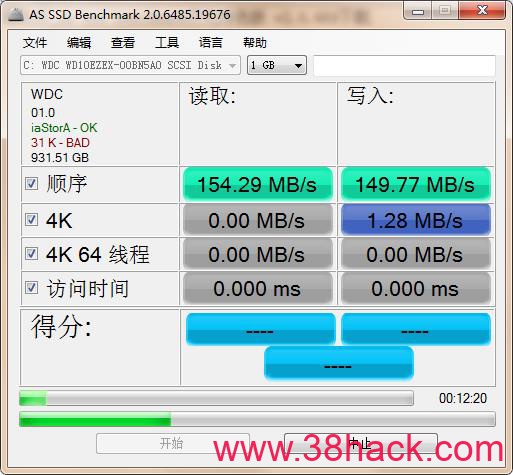Click the AS SSD Benchmark title bar icon
The image size is (513, 475).
(x=16, y=14)
